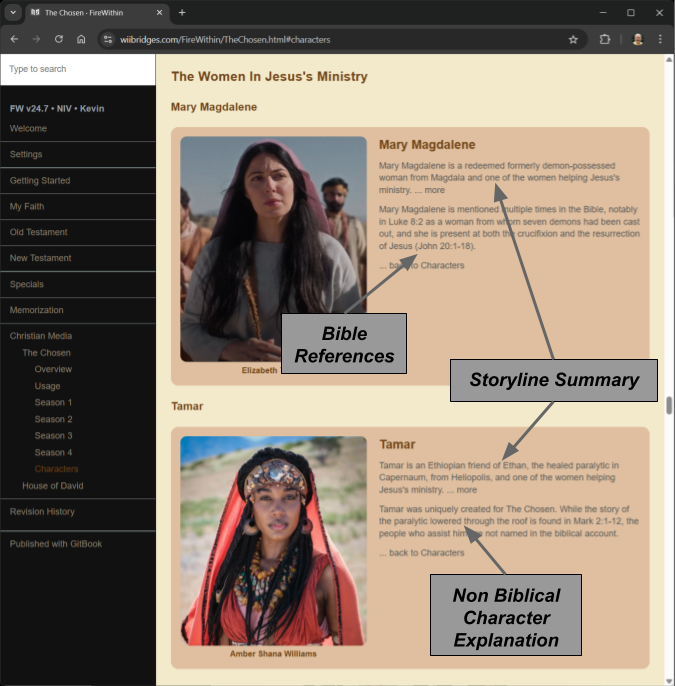Click the page vertical scrollbar thumb

click(669, 405)
